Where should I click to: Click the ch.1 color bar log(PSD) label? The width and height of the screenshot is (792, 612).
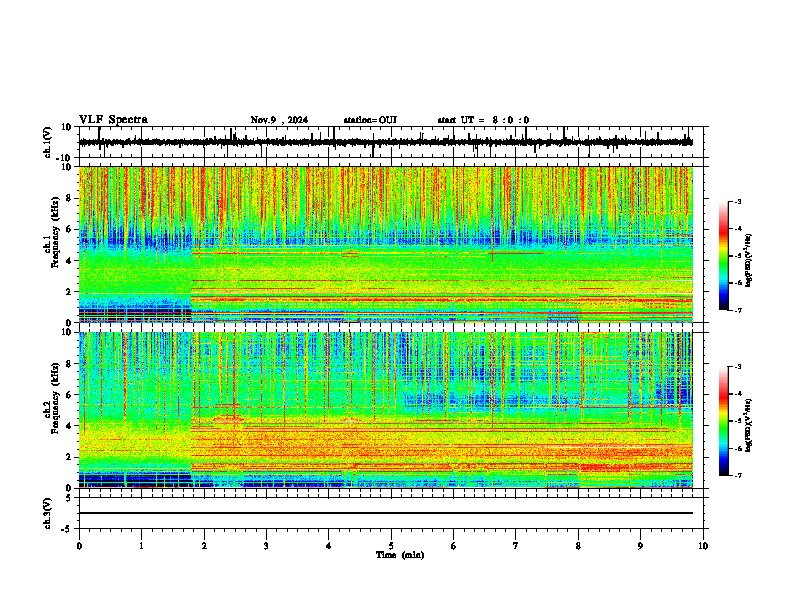tap(748, 261)
